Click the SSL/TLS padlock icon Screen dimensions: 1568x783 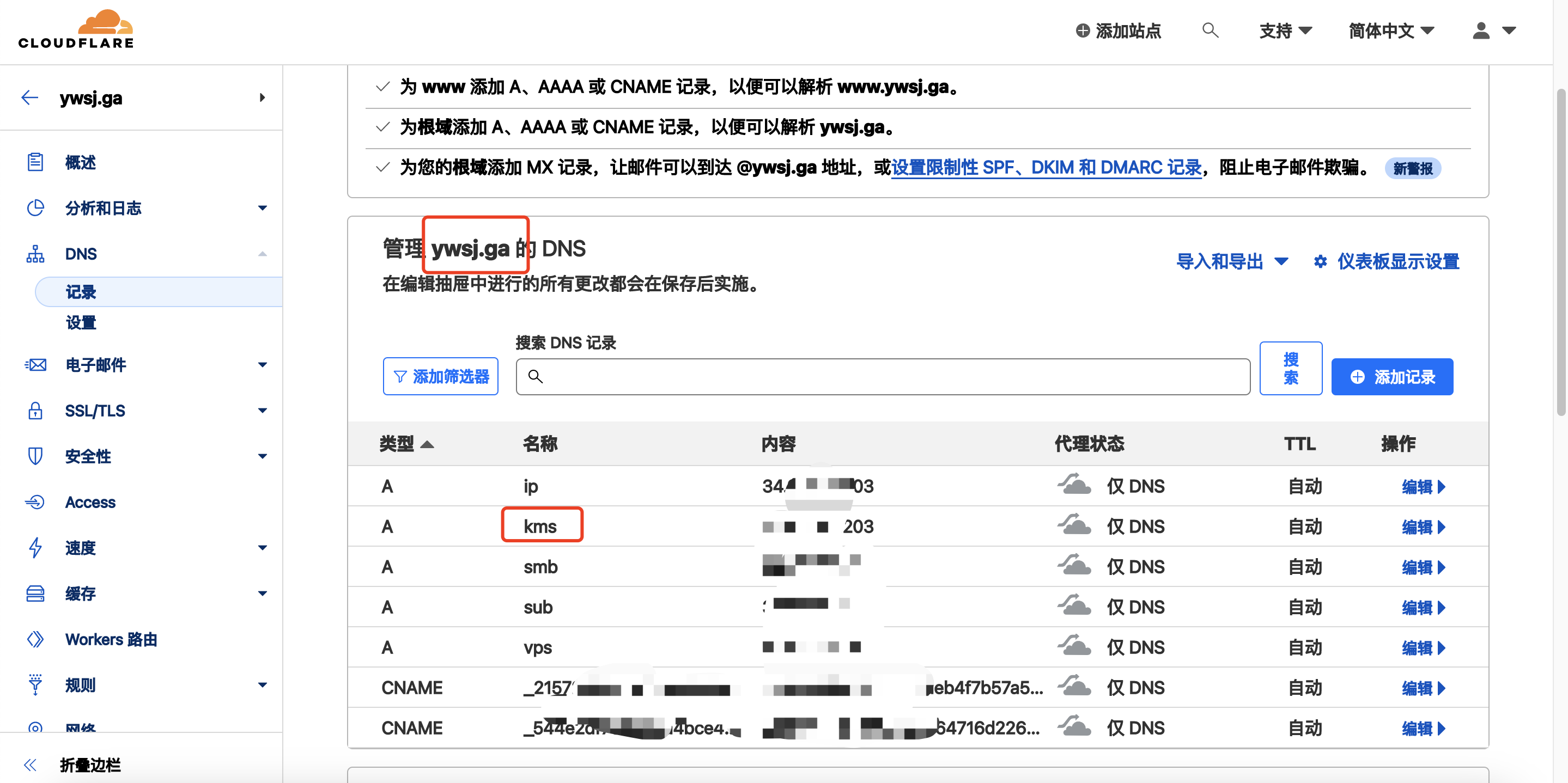point(35,411)
